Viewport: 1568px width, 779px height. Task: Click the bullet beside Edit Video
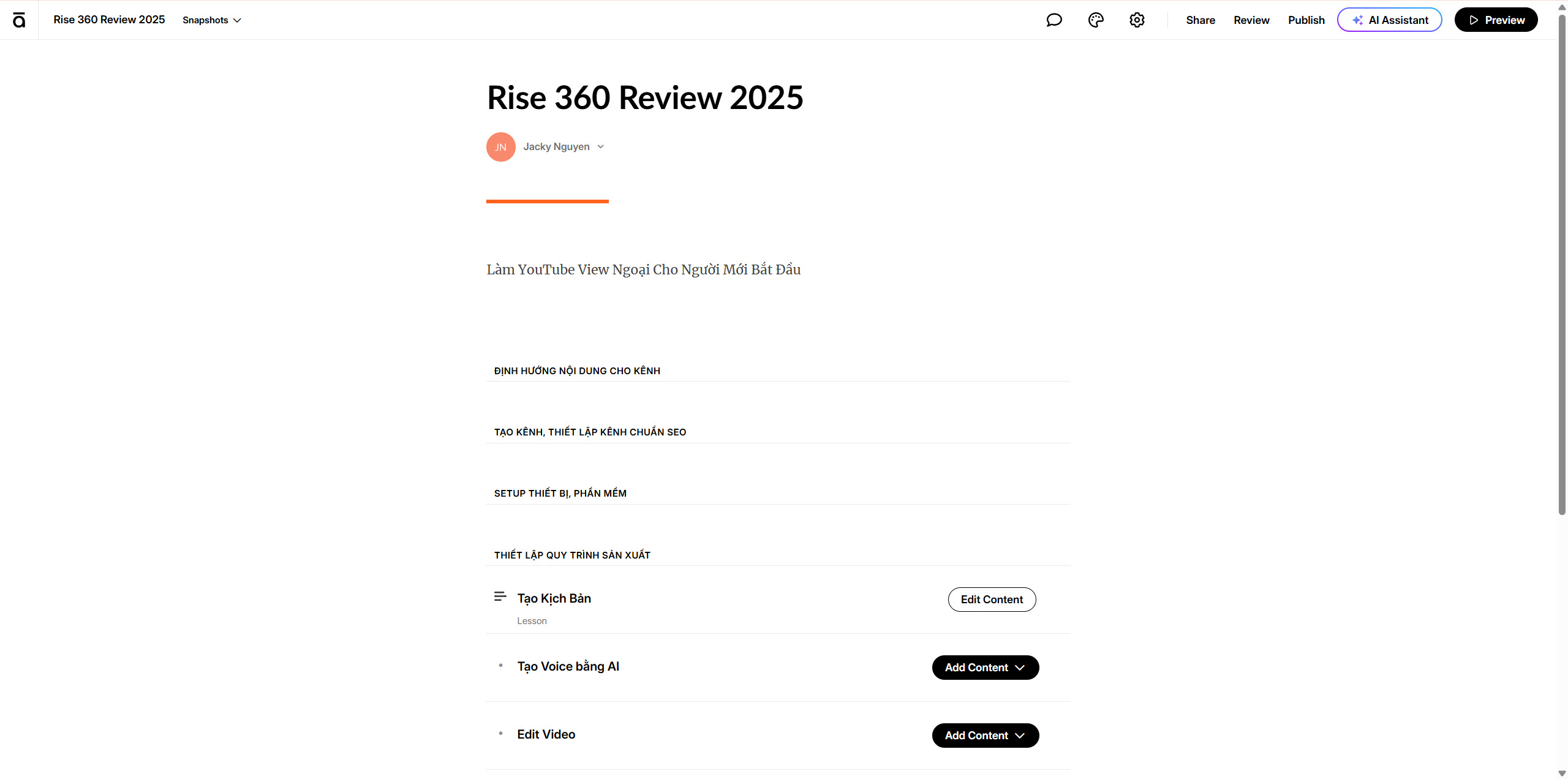point(500,734)
